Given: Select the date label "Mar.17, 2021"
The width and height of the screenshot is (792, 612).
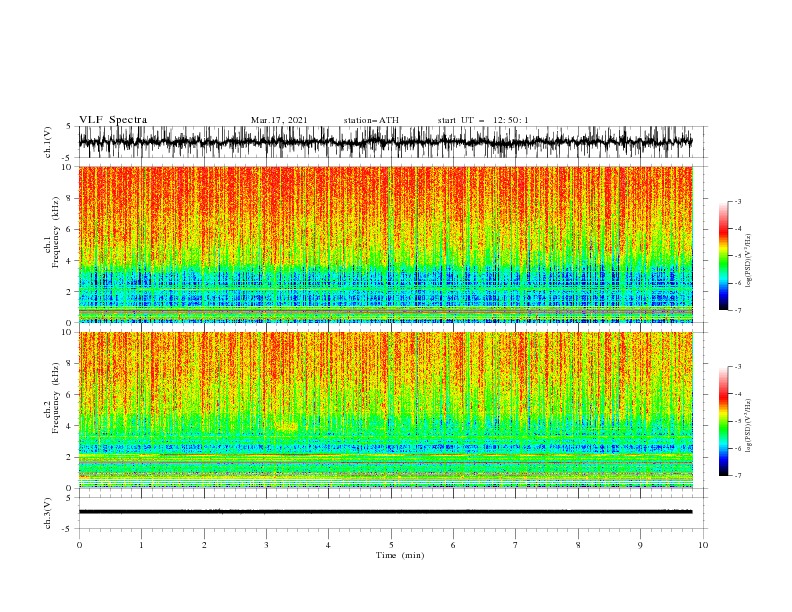Looking at the screenshot, I should pyautogui.click(x=279, y=120).
